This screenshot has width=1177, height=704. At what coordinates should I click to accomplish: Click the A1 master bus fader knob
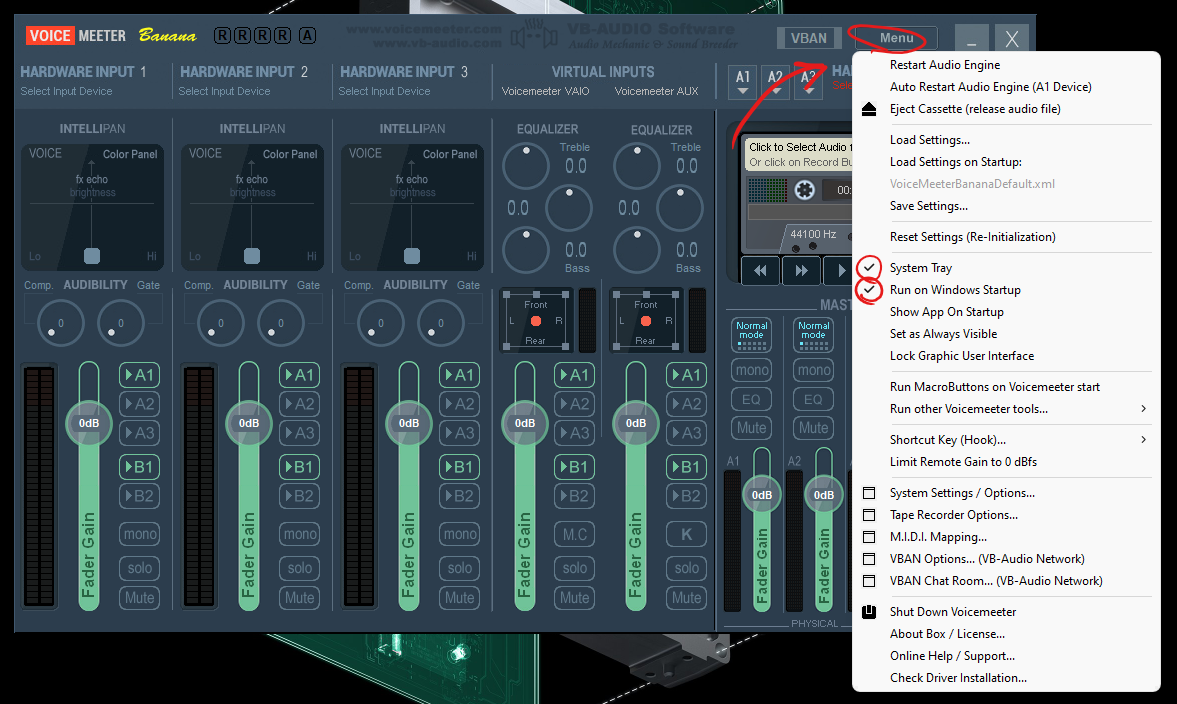(x=761, y=495)
